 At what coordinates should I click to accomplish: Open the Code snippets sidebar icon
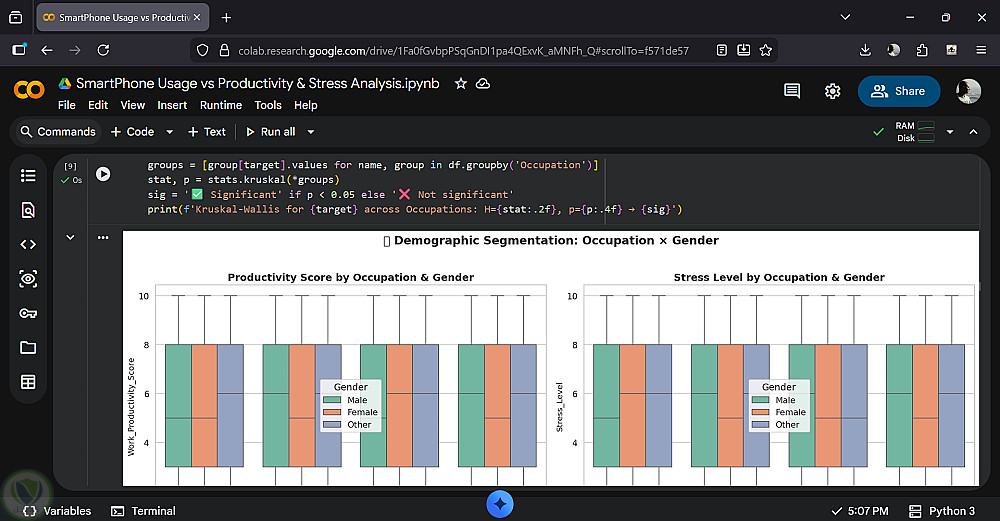tap(28, 244)
